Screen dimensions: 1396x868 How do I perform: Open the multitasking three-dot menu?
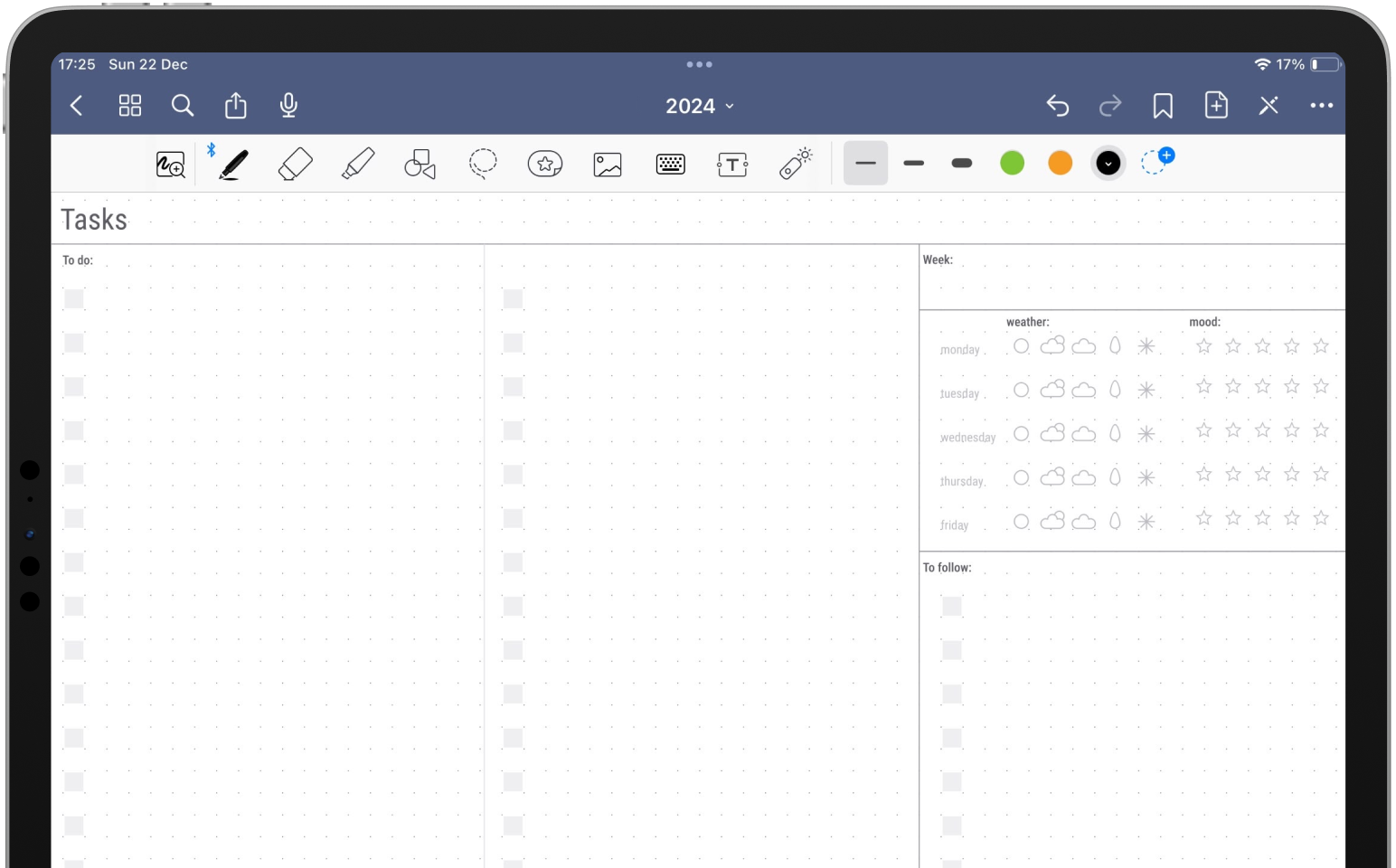[699, 64]
